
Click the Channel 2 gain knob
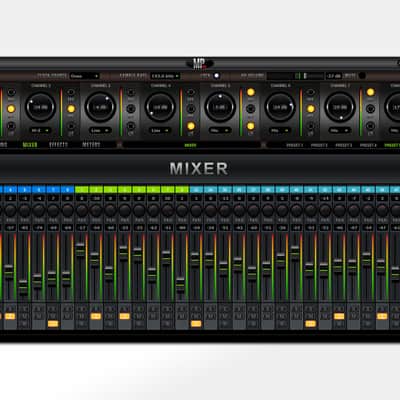pyautogui.click(x=41, y=107)
